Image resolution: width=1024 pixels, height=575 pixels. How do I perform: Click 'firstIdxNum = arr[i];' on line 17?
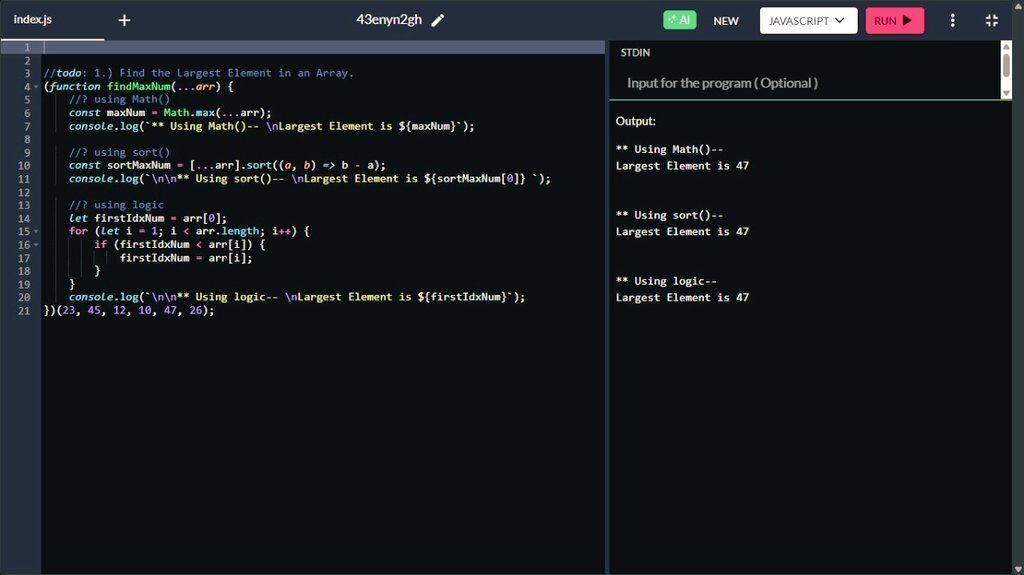pos(185,257)
